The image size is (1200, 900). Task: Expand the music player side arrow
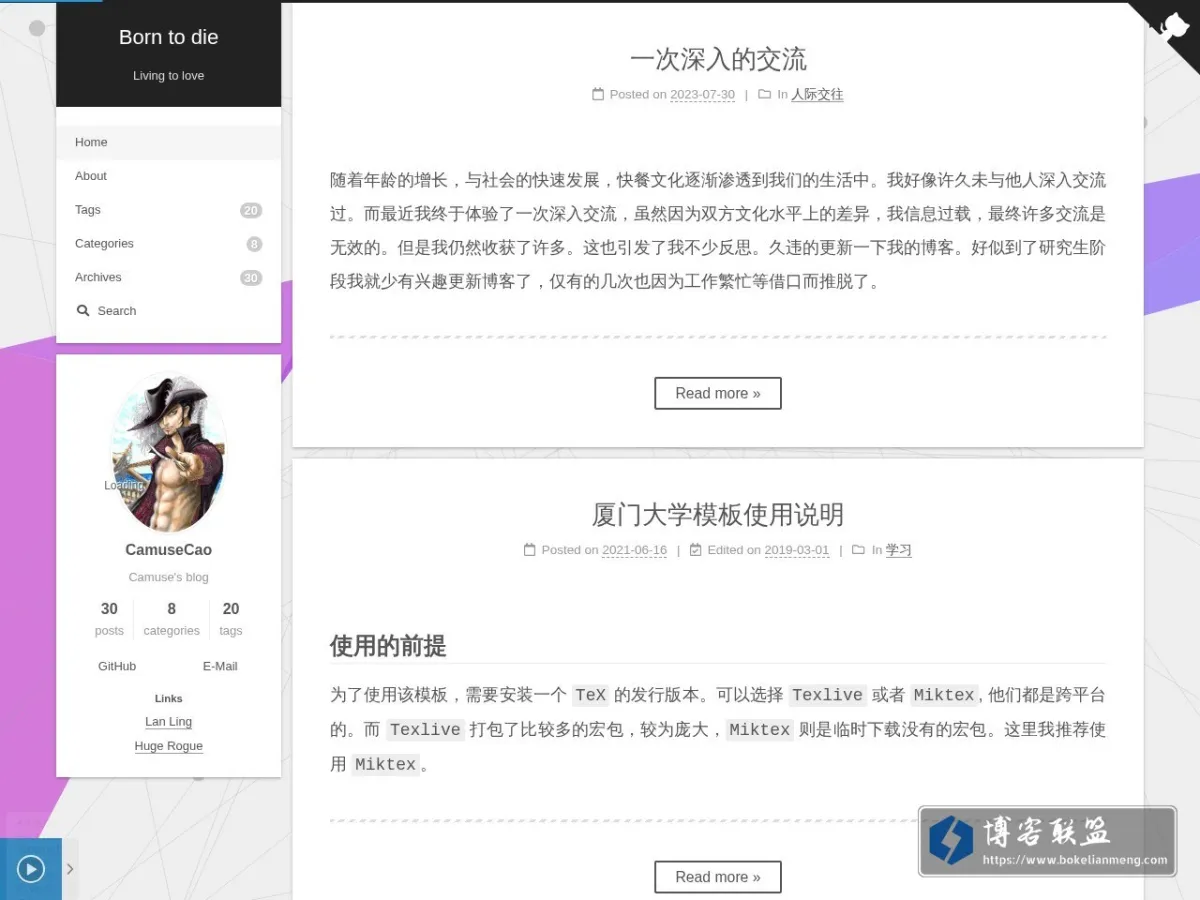point(70,869)
